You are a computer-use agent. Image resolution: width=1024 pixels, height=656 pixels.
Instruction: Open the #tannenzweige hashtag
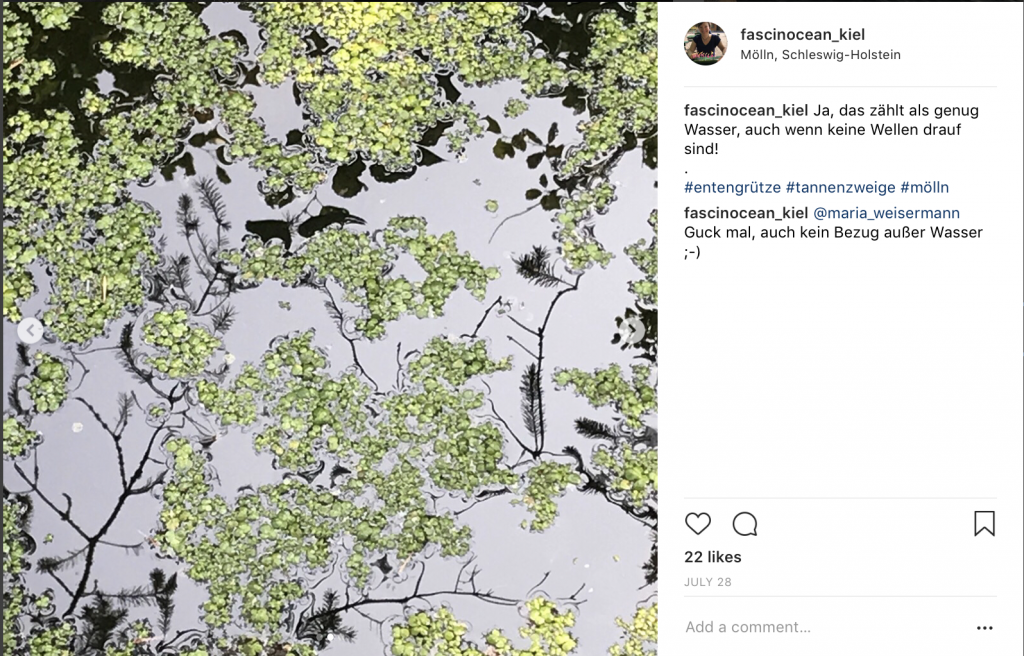click(840, 188)
